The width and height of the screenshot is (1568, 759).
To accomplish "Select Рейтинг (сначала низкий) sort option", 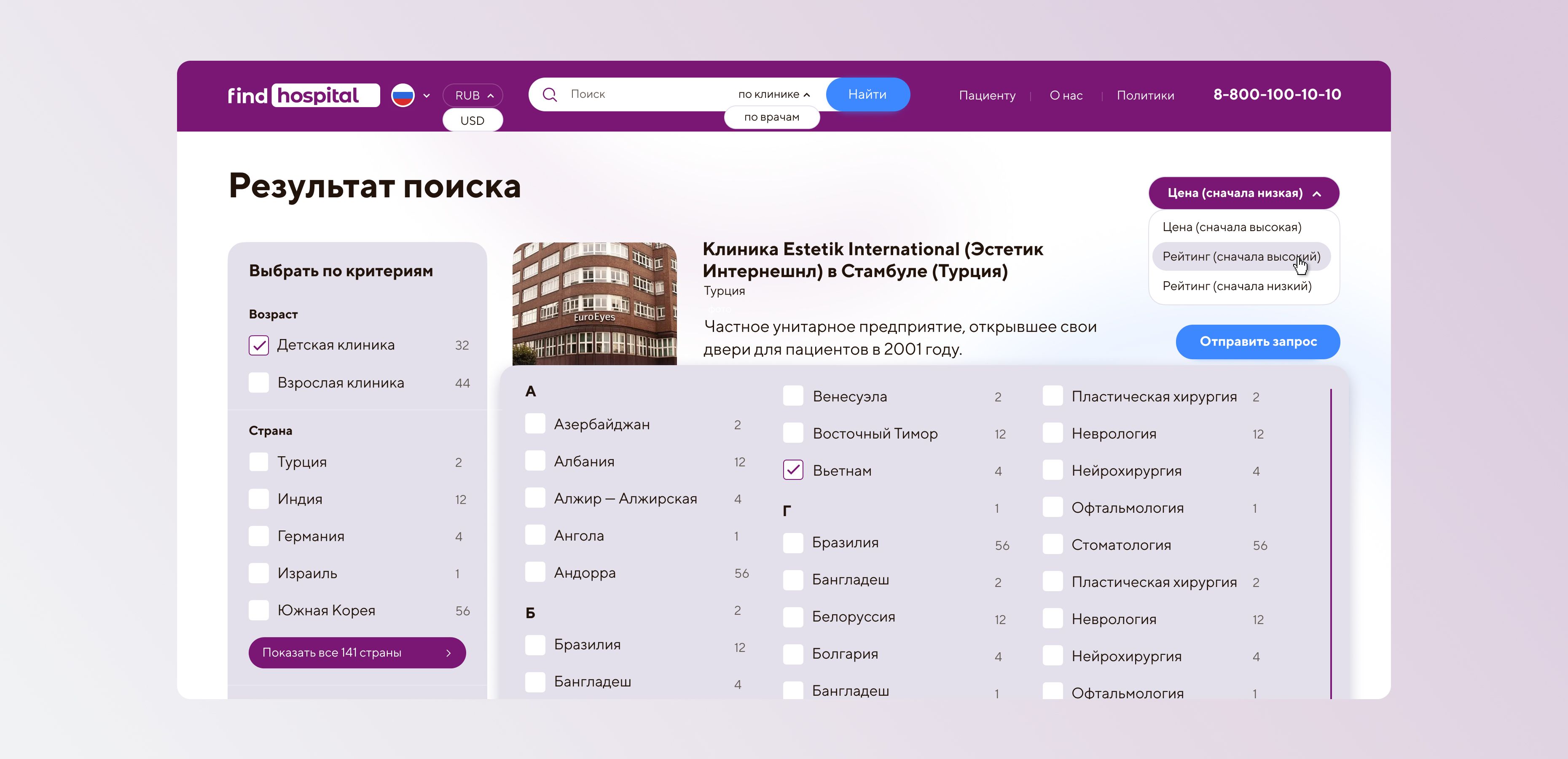I will [1237, 286].
